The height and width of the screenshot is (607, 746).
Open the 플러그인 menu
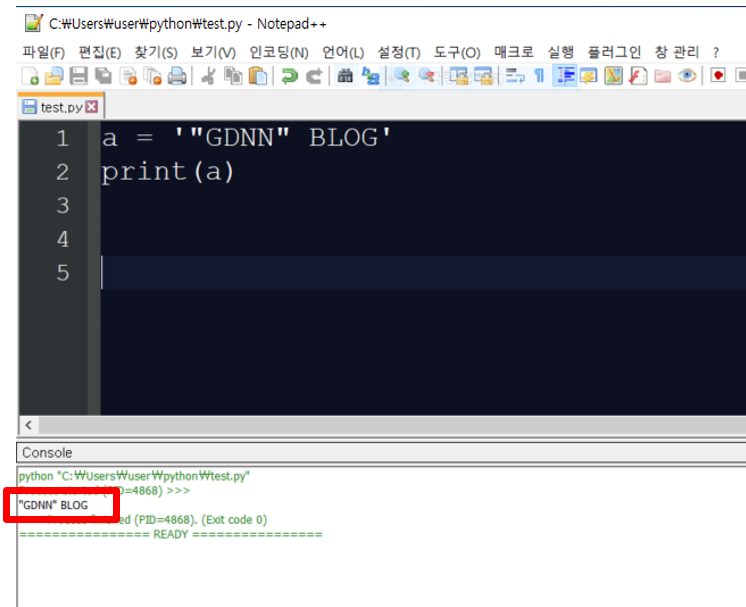pyautogui.click(x=614, y=52)
